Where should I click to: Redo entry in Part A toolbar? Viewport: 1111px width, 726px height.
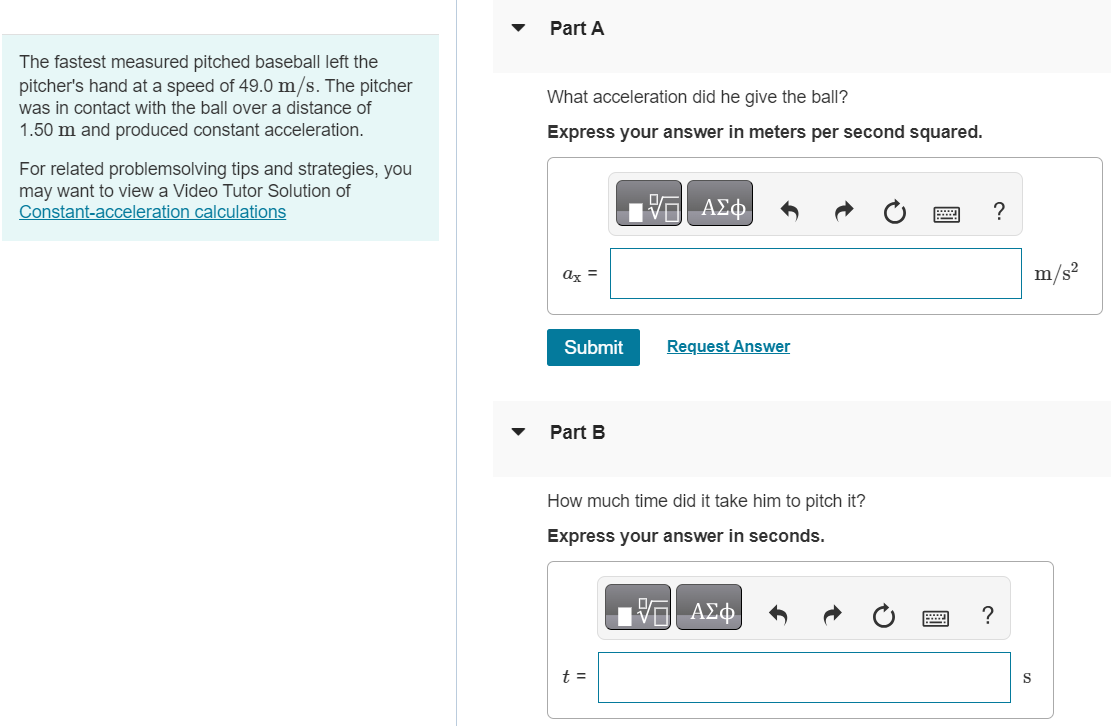(x=843, y=211)
